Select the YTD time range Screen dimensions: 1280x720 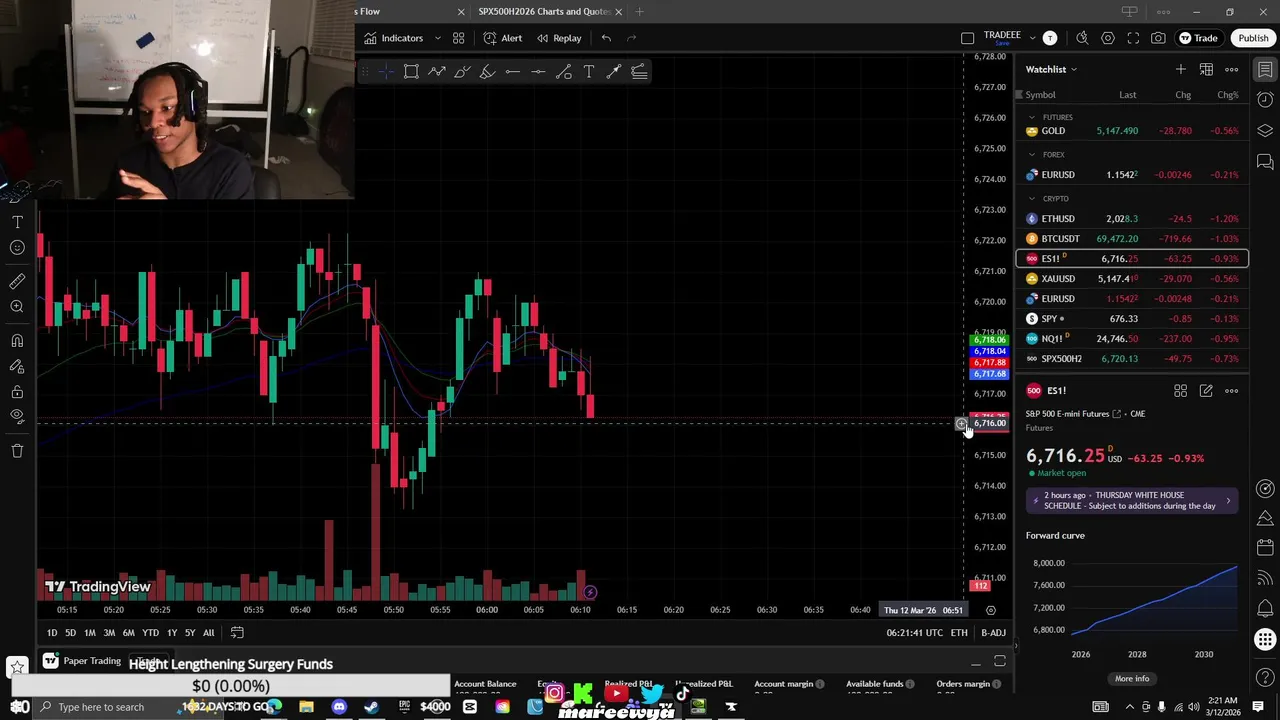click(150, 633)
